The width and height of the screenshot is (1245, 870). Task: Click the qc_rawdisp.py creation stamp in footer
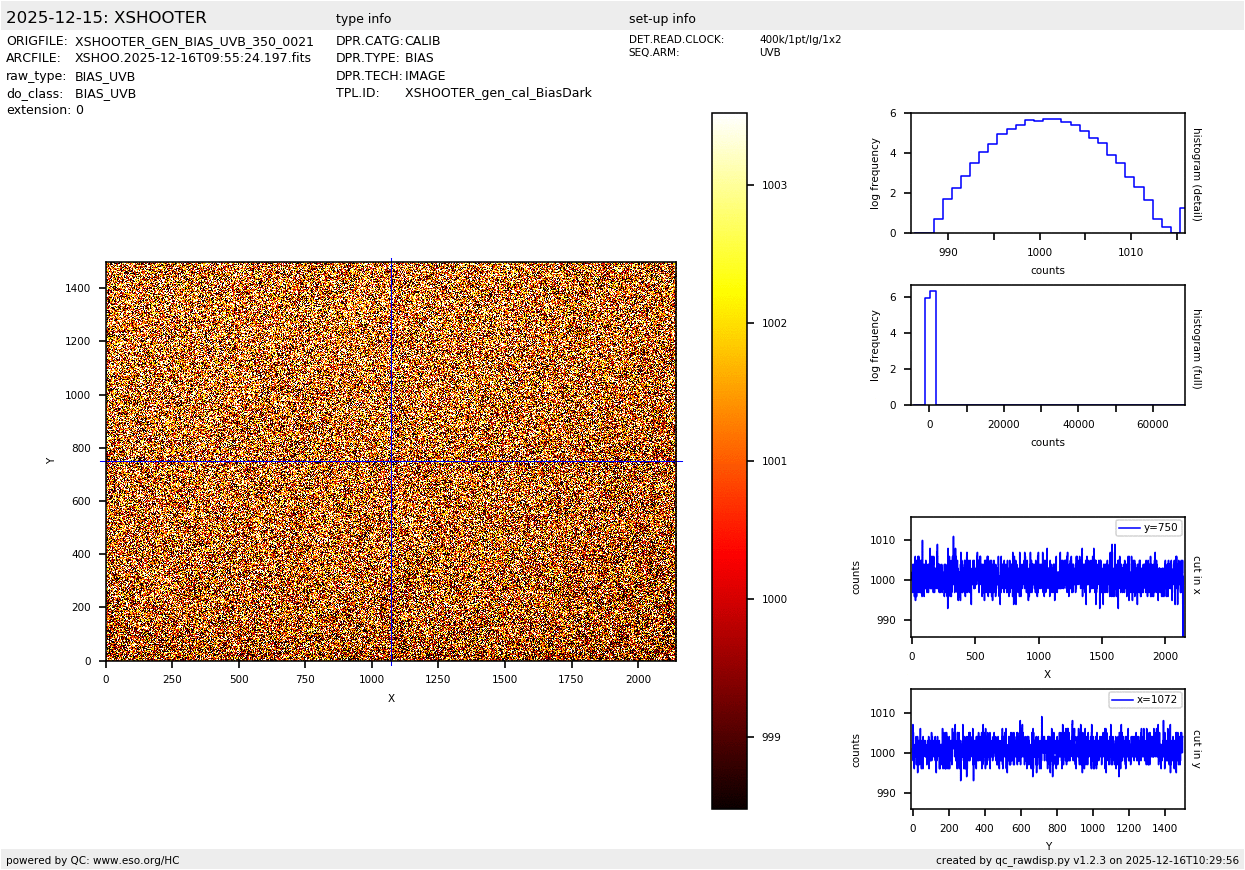coord(1087,860)
